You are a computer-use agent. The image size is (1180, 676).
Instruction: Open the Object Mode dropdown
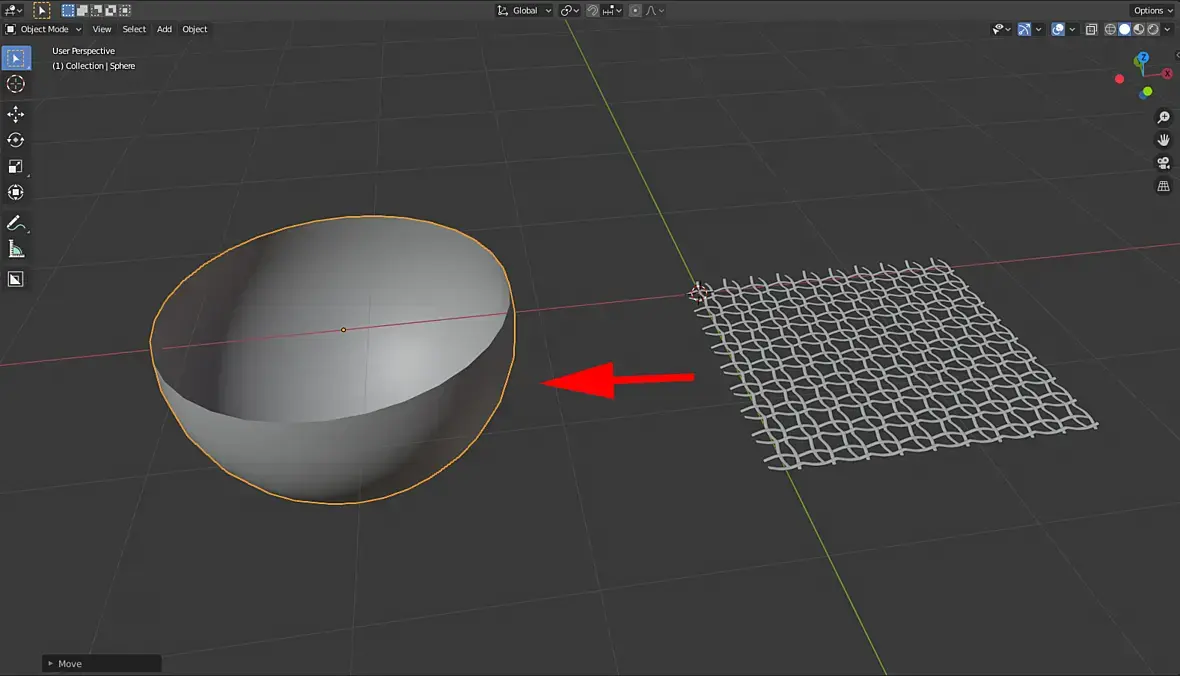tap(44, 29)
